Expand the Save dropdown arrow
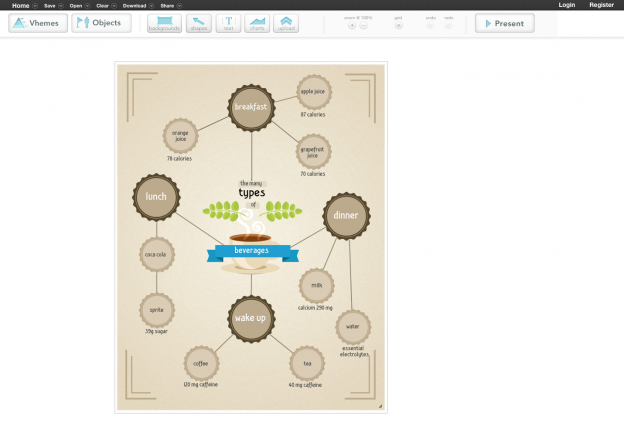624x440 pixels. pyautogui.click(x=61, y=6)
